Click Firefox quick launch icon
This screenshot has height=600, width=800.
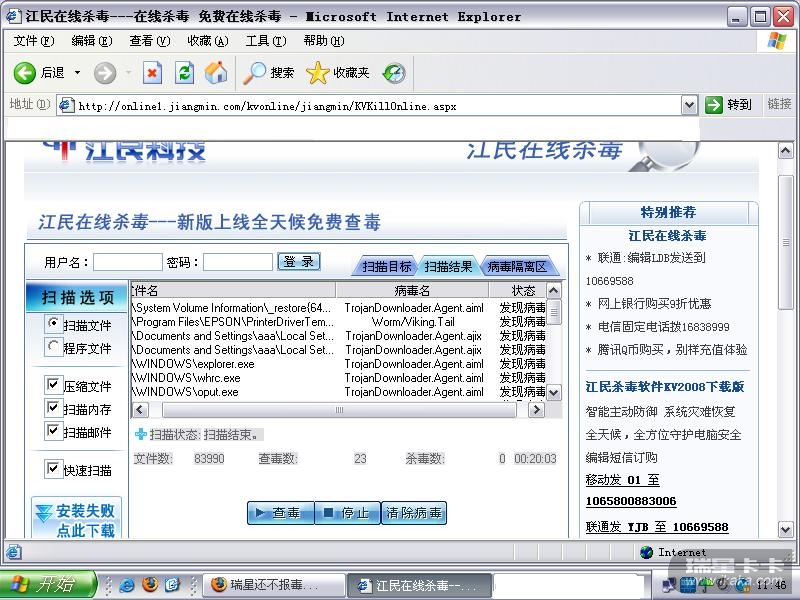pyautogui.click(x=150, y=584)
